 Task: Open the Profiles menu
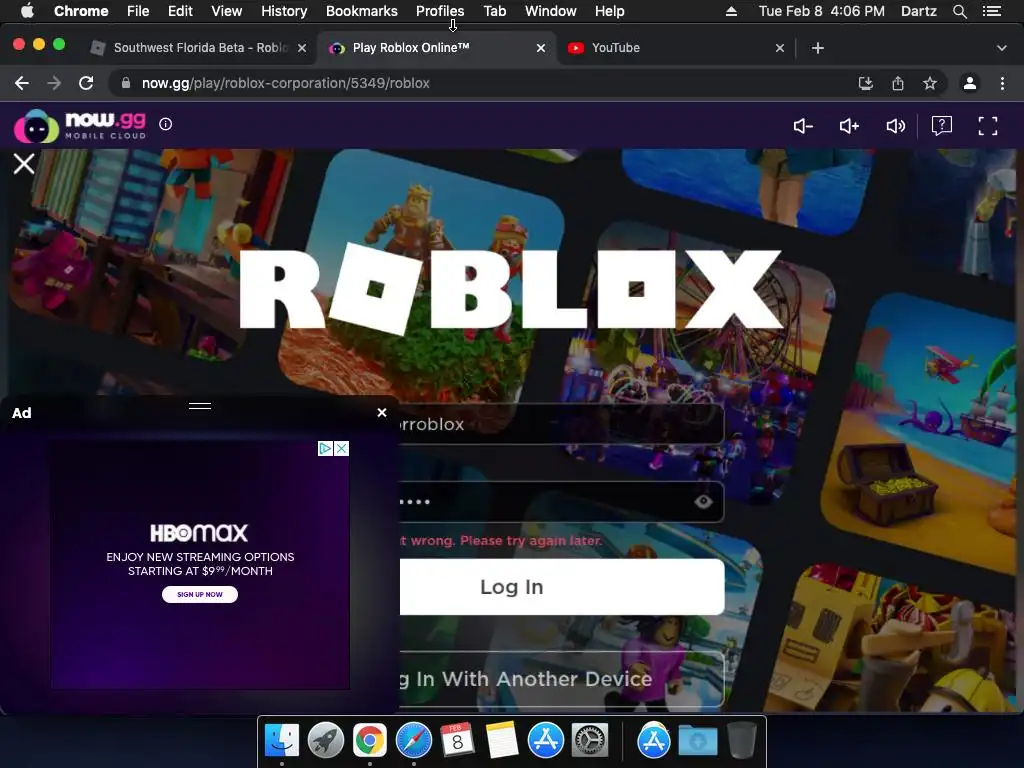coord(440,11)
